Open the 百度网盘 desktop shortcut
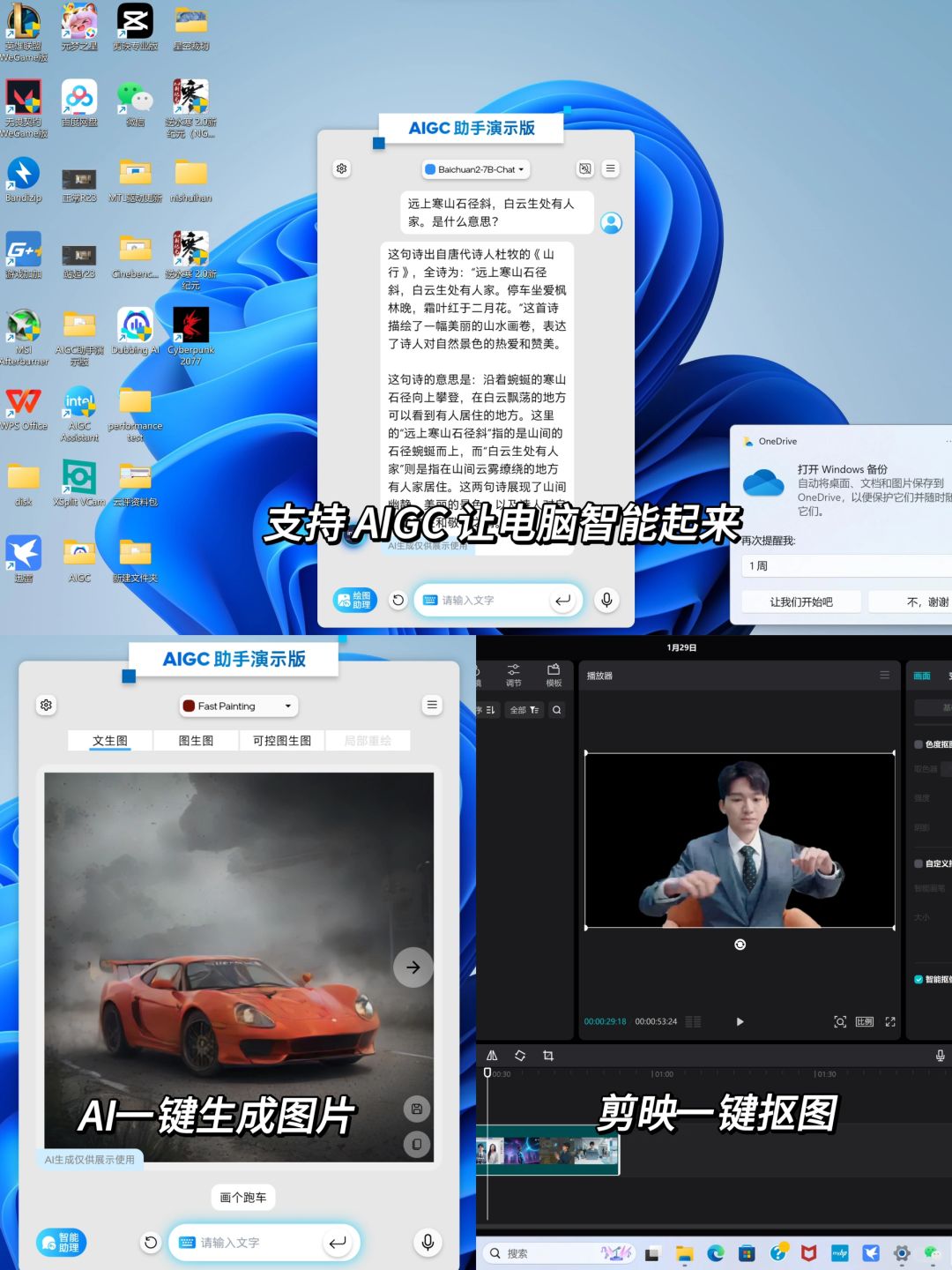 (79, 104)
